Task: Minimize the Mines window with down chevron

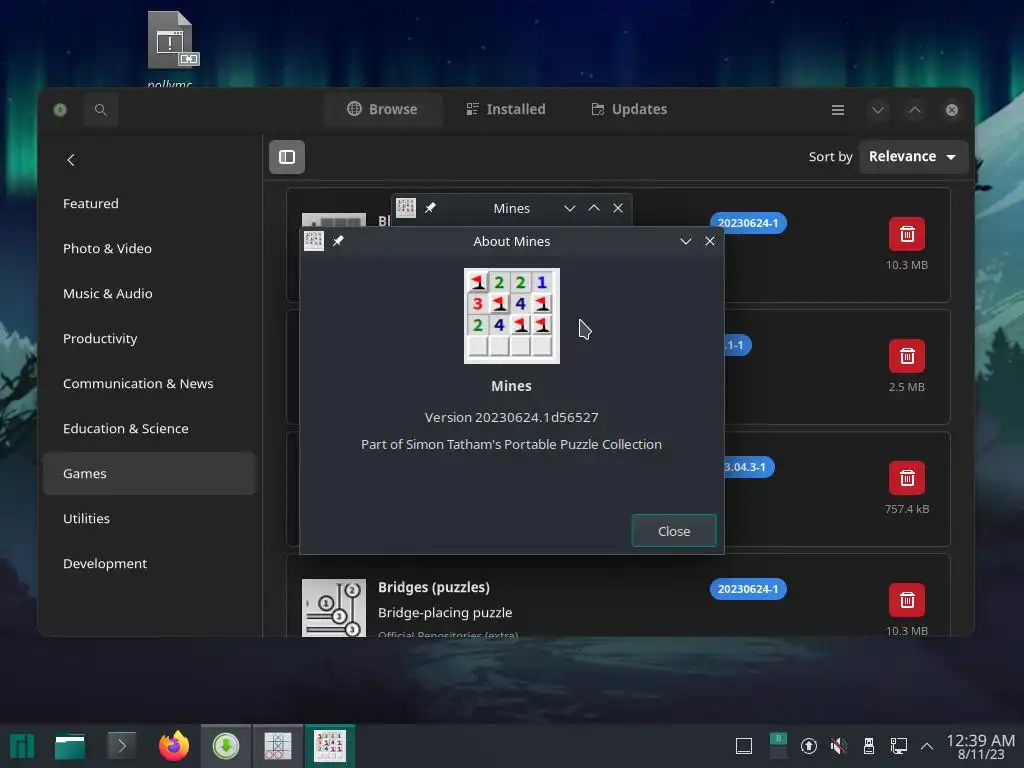Action: tap(569, 208)
